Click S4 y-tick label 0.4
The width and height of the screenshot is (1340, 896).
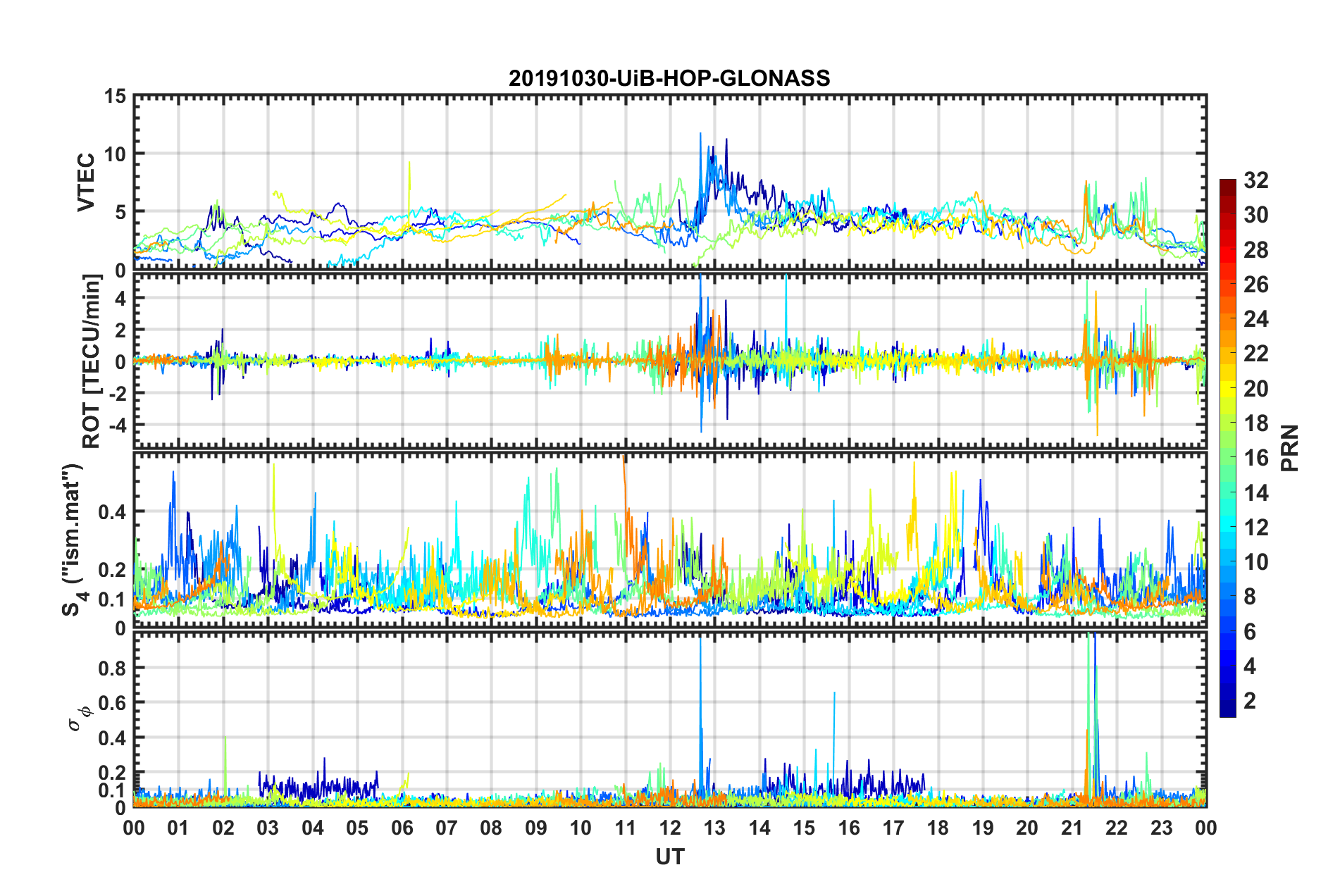pos(112,512)
